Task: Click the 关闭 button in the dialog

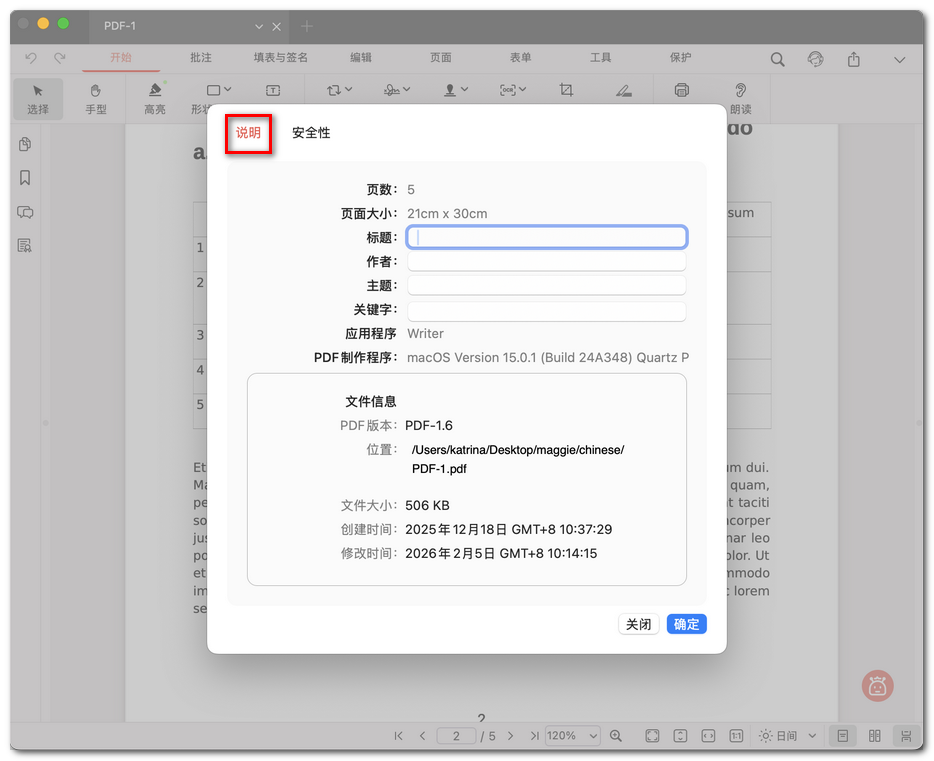Action: pyautogui.click(x=638, y=623)
